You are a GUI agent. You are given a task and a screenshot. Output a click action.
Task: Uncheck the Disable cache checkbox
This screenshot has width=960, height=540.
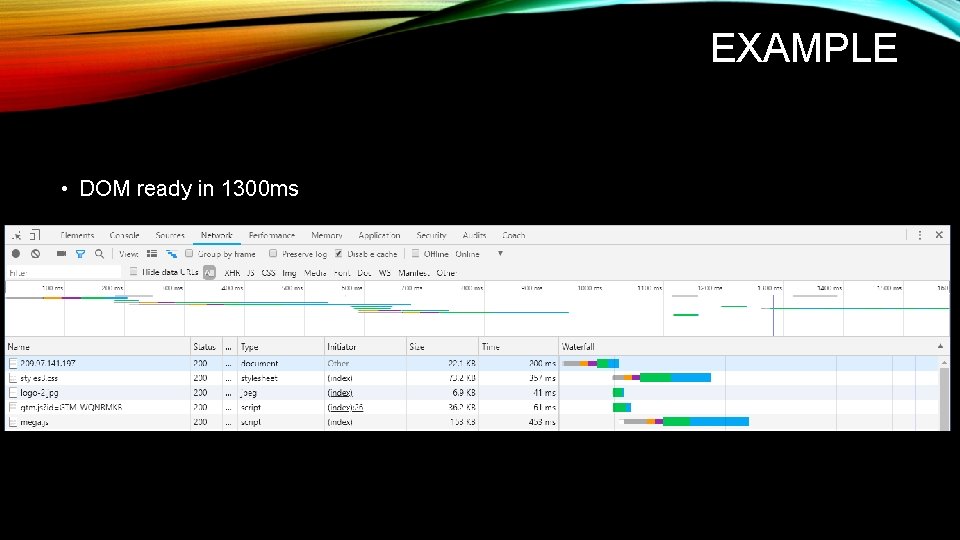click(x=339, y=253)
